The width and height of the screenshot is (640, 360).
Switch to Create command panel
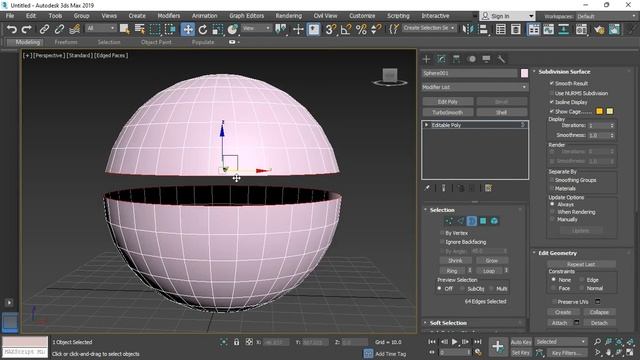tap(427, 59)
